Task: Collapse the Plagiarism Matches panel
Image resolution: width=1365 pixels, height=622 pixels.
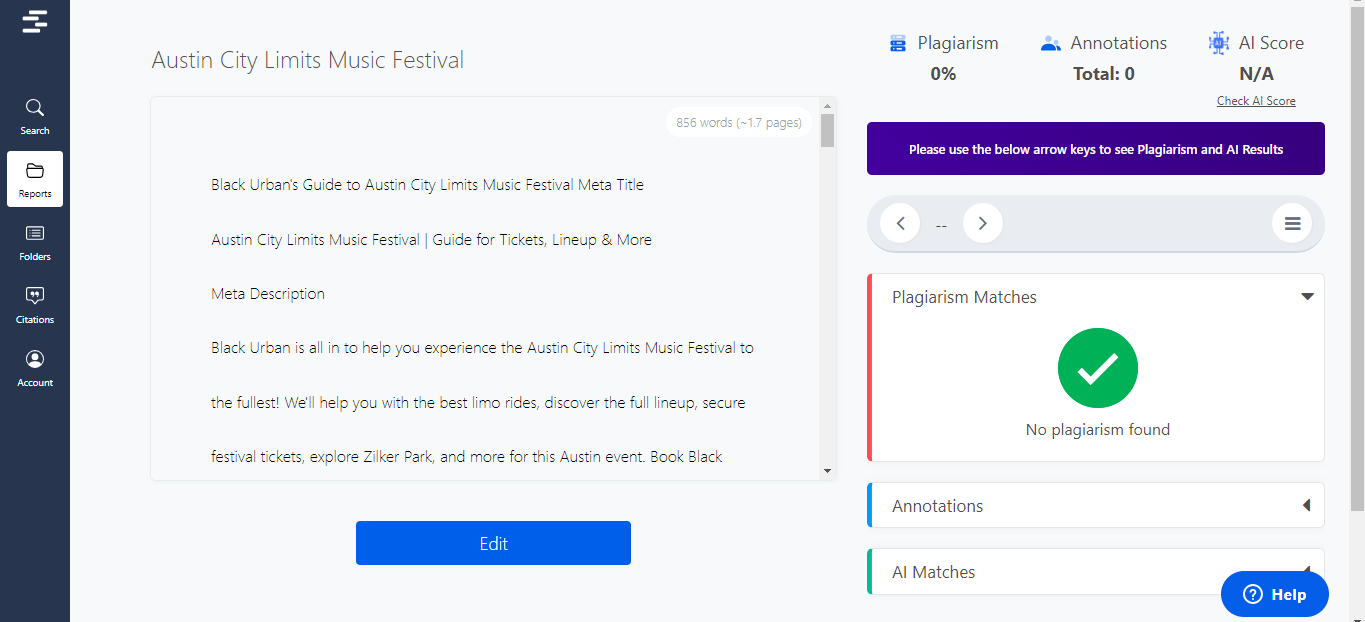Action: (x=1307, y=297)
